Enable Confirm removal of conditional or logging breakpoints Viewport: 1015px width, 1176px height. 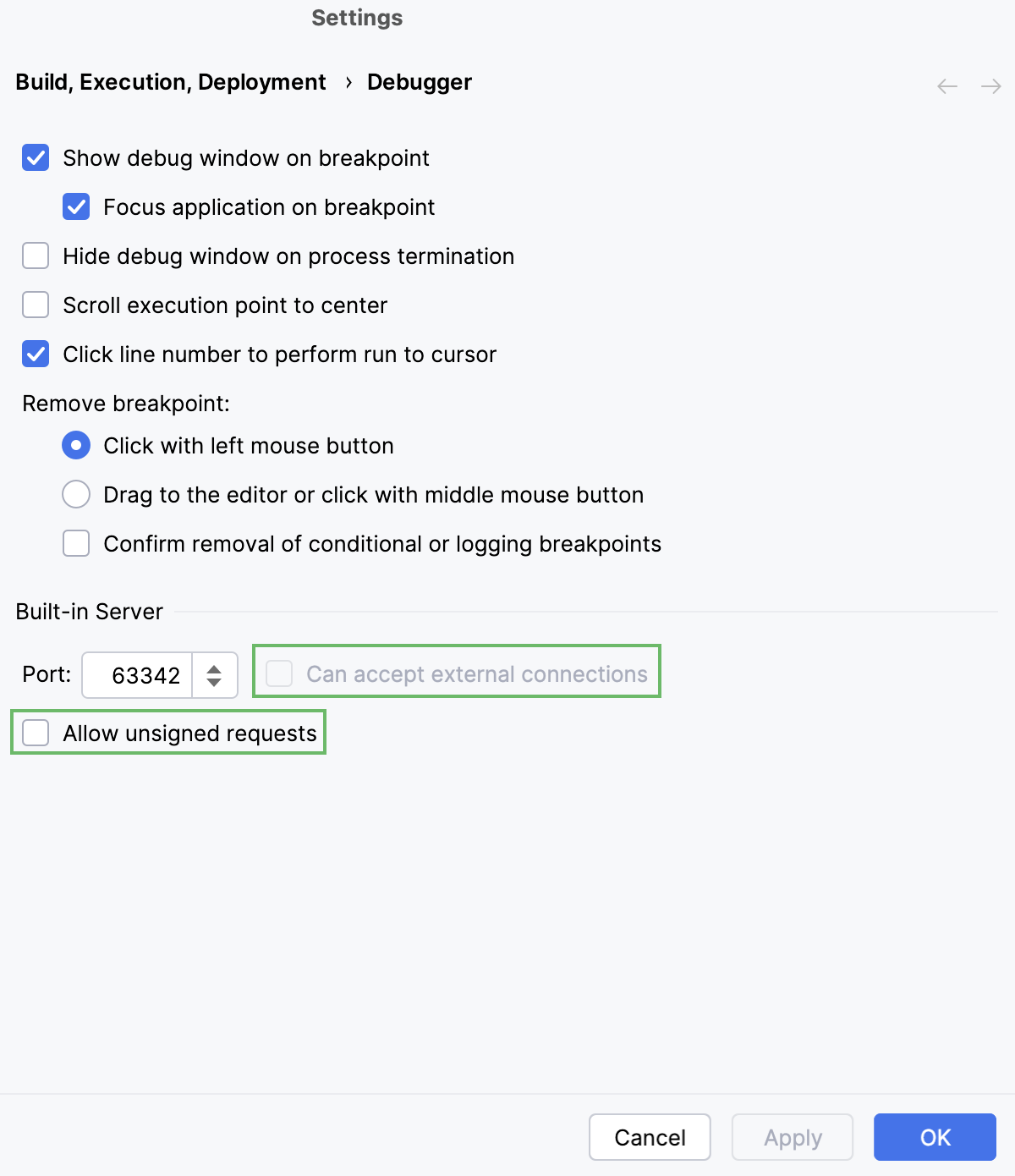(x=75, y=543)
